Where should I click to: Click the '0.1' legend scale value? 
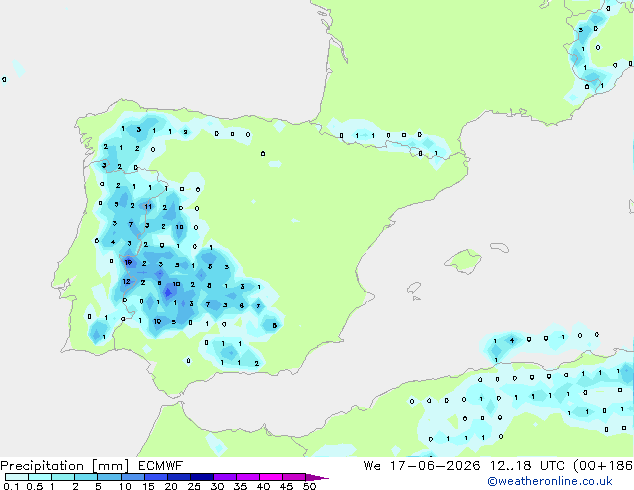(11, 486)
